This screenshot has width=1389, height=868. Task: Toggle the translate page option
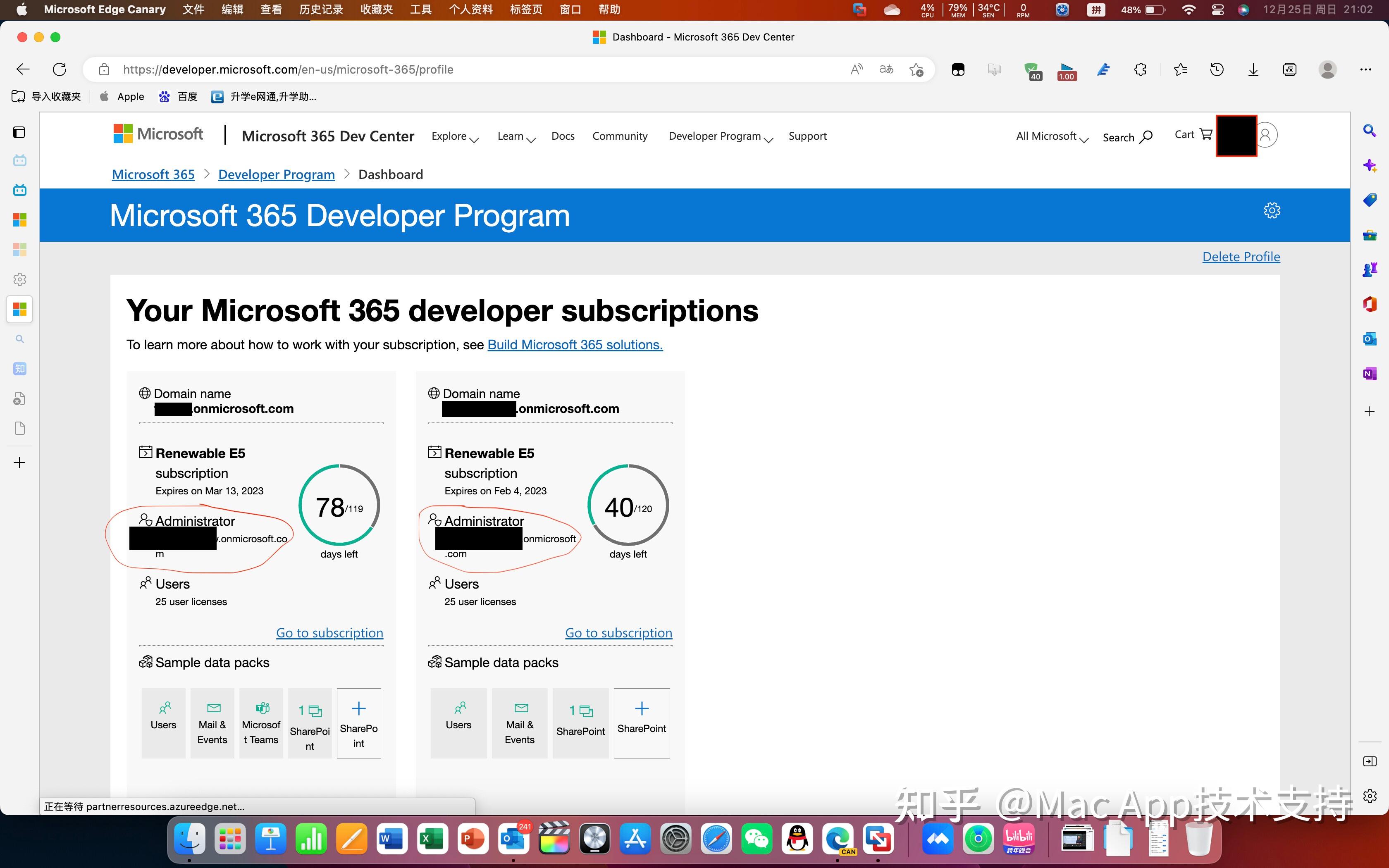tap(886, 69)
